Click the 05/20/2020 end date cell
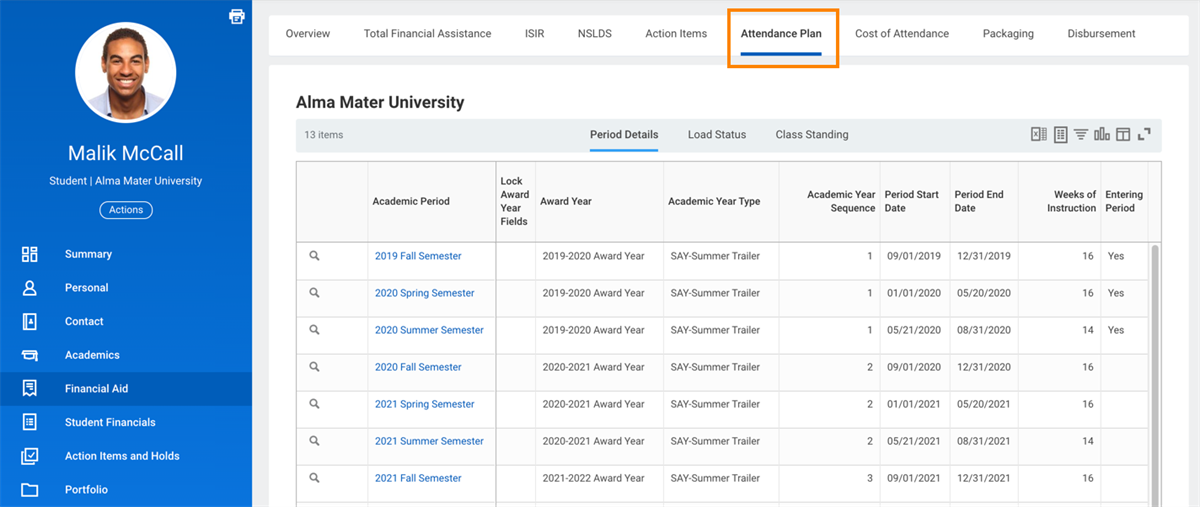Image resolution: width=1200 pixels, height=507 pixels. pos(983,293)
